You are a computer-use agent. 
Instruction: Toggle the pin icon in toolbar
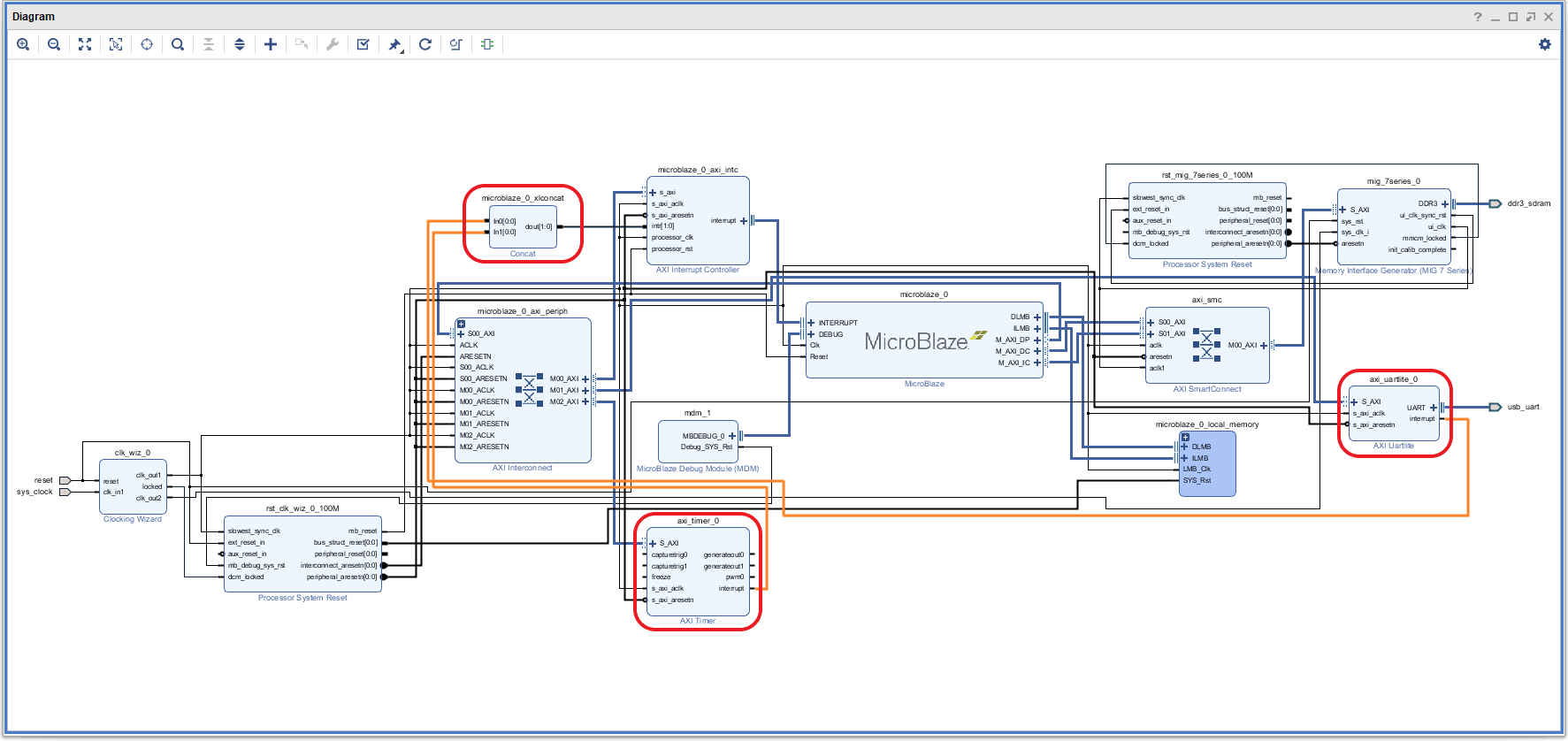coord(394,44)
